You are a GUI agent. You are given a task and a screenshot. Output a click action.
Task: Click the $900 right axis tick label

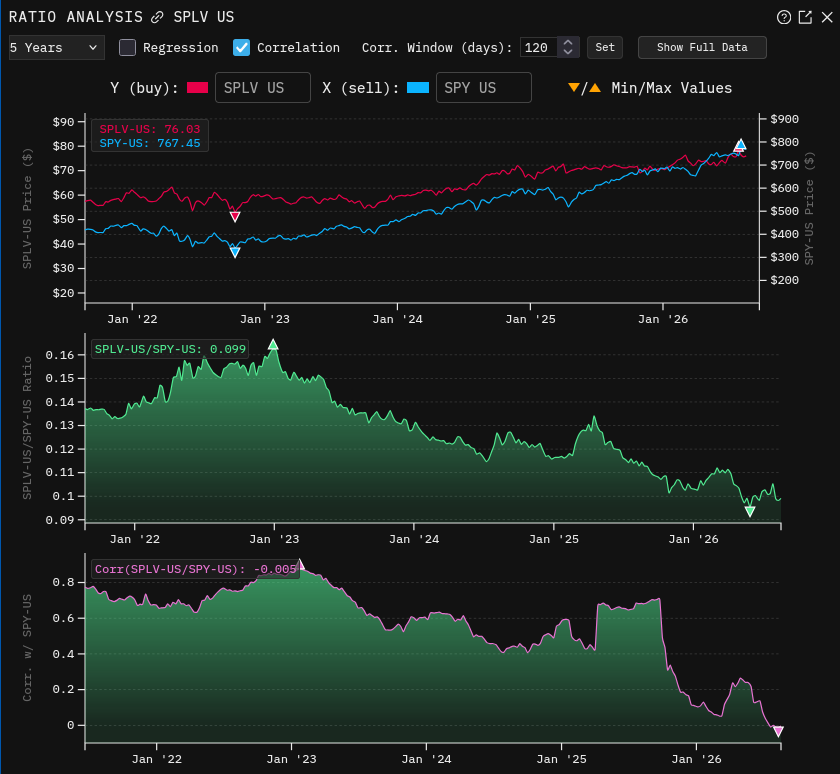784,119
